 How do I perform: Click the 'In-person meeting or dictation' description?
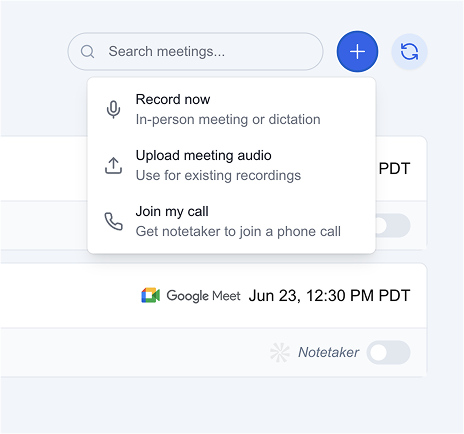[x=228, y=119]
